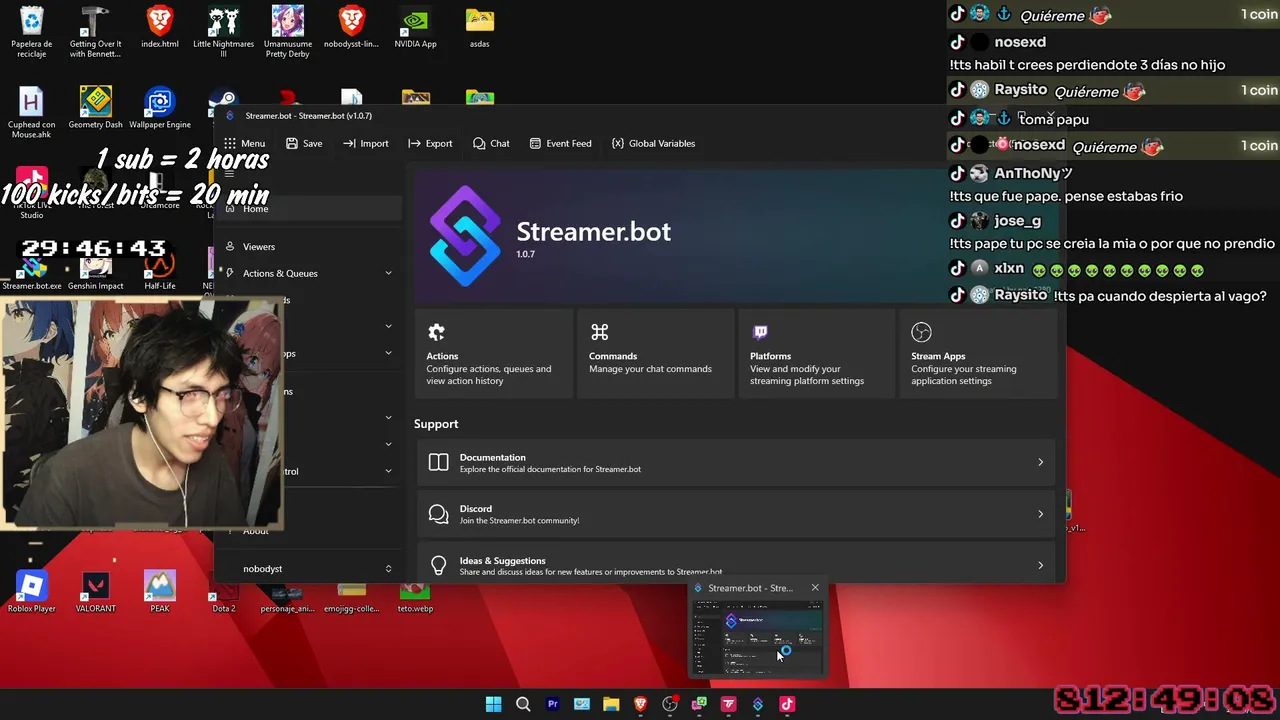Viewport: 1280px width, 720px height.
Task: Click the Windows Start button
Action: point(493,704)
